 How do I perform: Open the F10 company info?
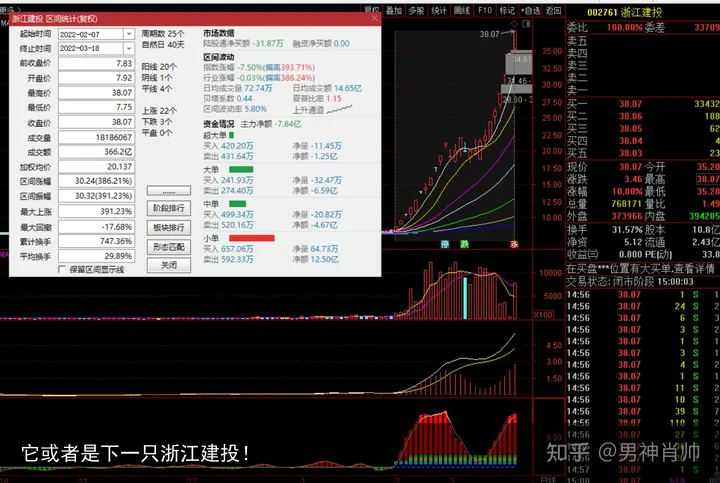pos(485,10)
